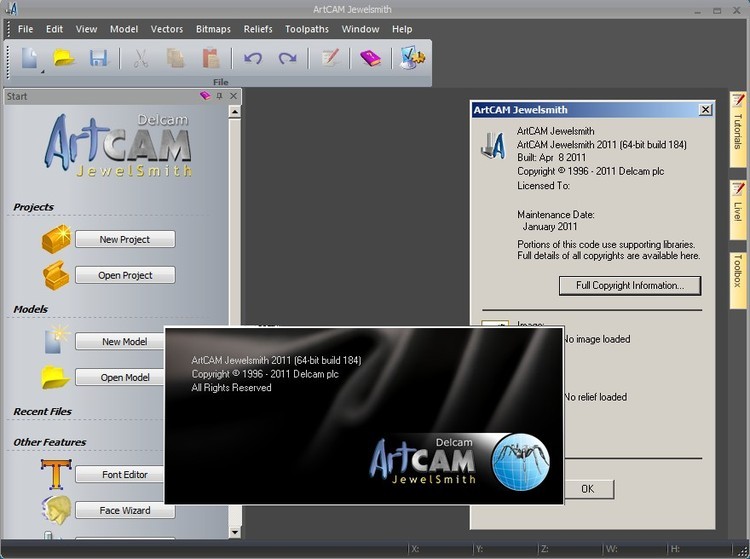
Task: Click the ArtCAM logo icon in About dialog
Action: coord(494,146)
